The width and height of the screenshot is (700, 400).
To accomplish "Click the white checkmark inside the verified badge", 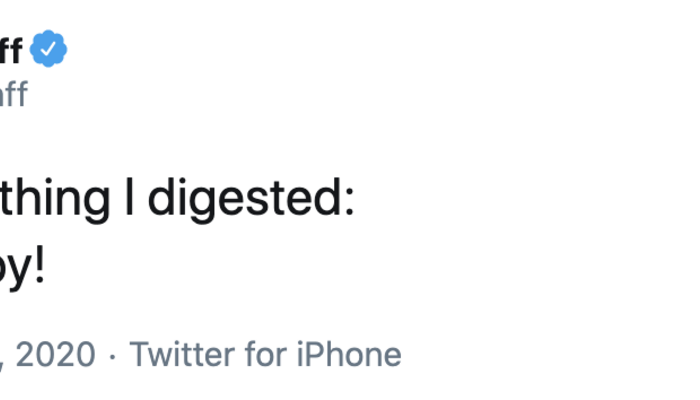I will tap(48, 49).
